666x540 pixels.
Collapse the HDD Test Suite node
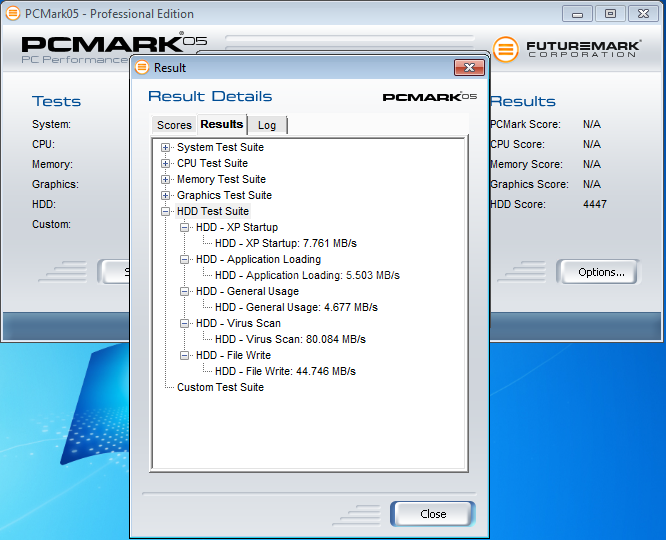point(165,212)
